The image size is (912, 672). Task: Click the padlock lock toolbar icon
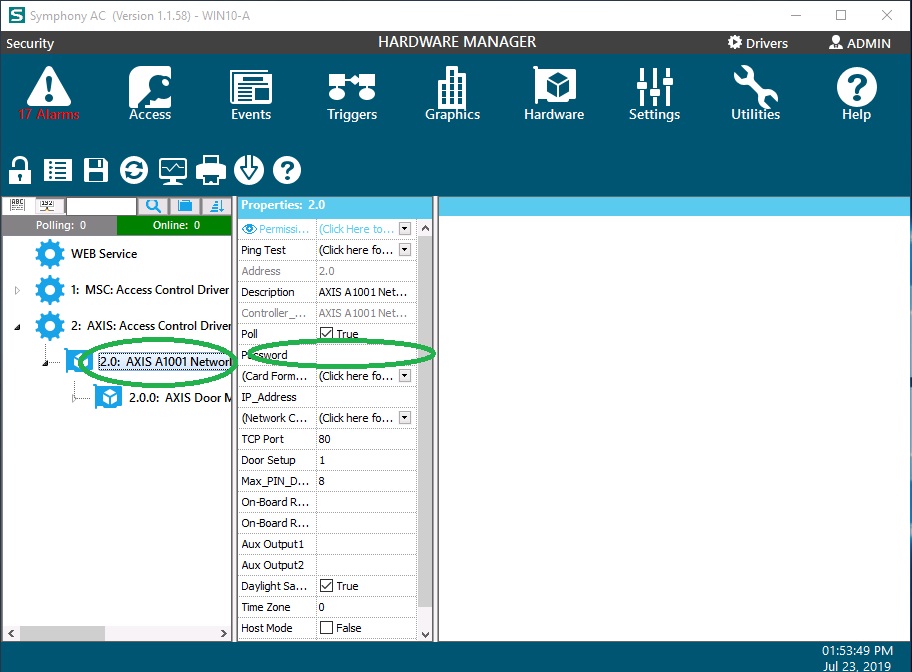[20, 170]
